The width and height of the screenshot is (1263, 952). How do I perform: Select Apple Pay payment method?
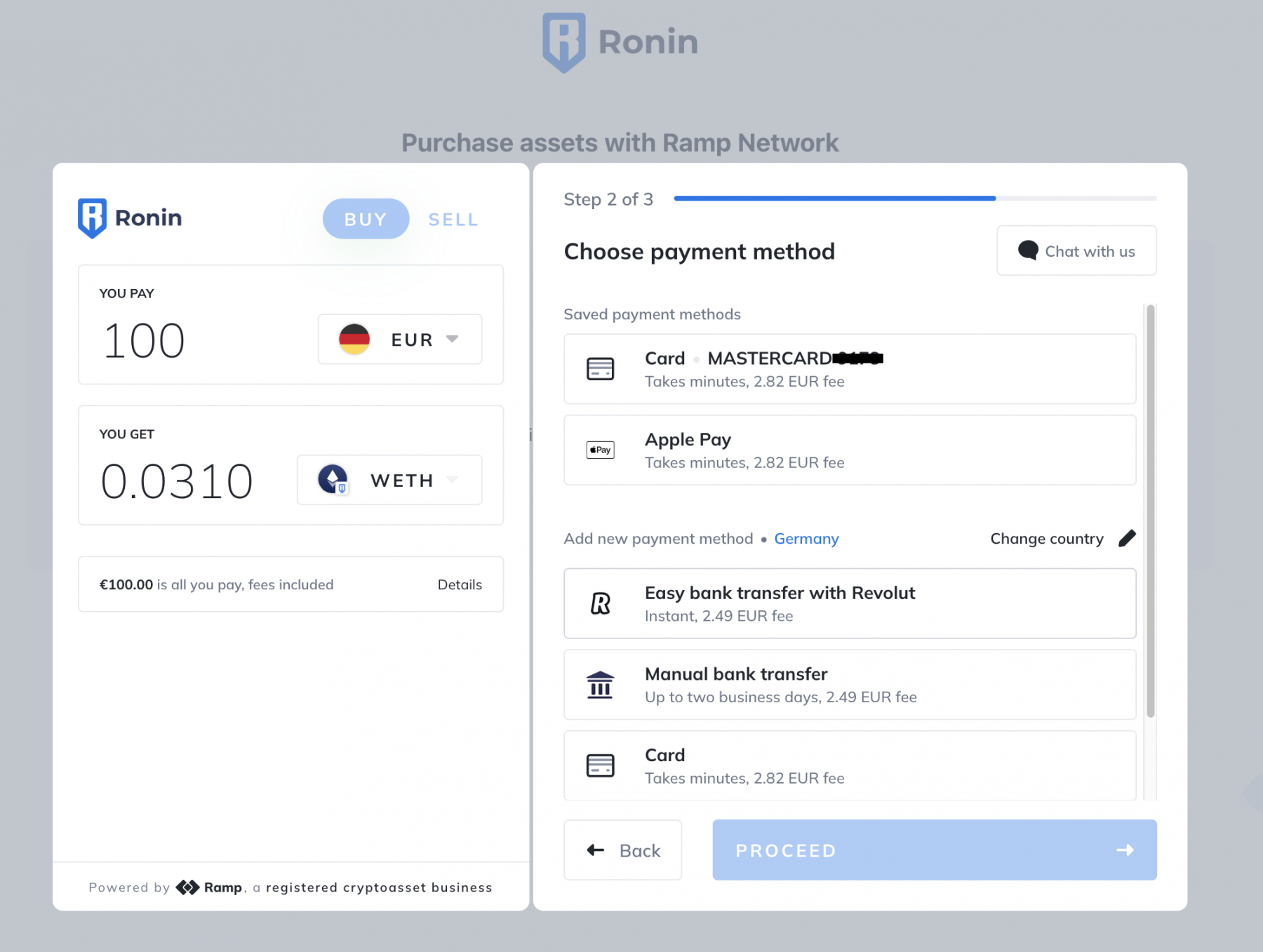click(850, 450)
